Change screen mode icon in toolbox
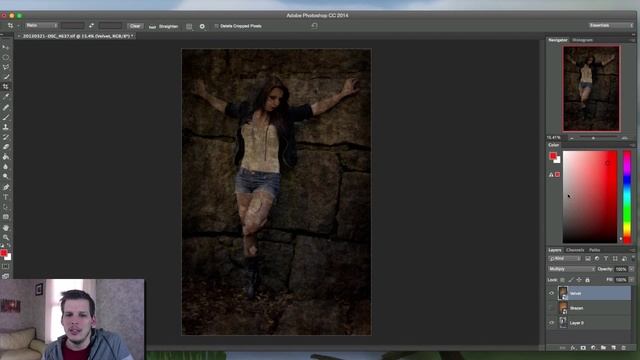The image size is (640, 360). [5, 276]
